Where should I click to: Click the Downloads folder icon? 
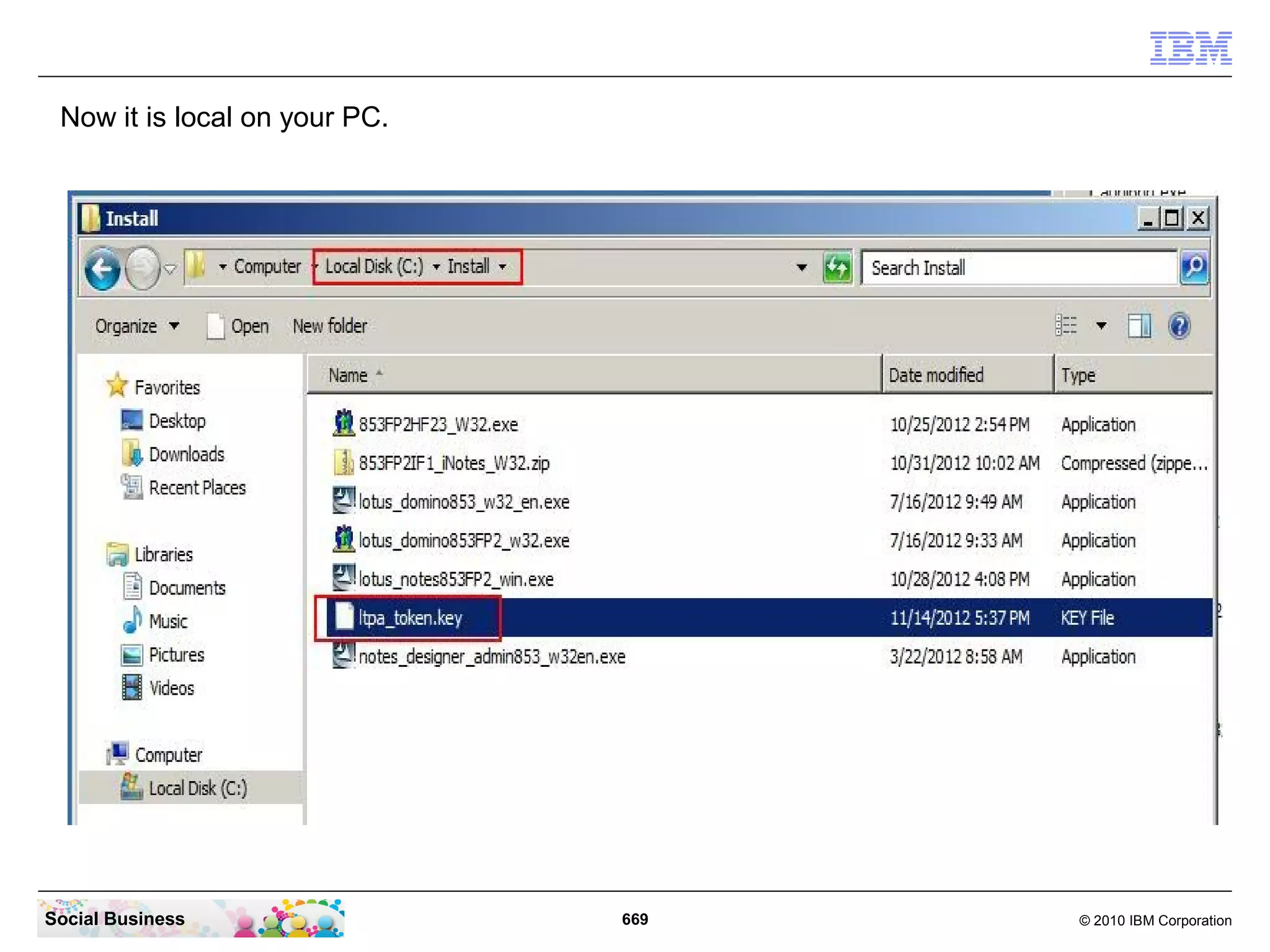(x=132, y=453)
